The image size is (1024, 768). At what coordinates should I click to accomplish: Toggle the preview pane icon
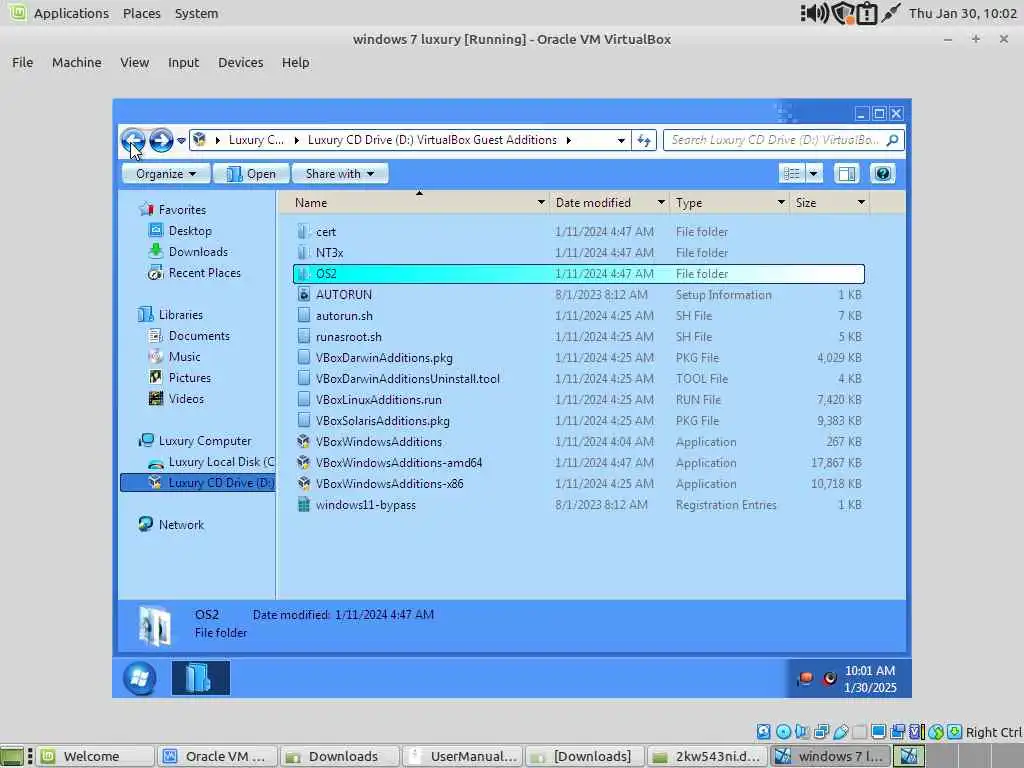click(x=847, y=174)
